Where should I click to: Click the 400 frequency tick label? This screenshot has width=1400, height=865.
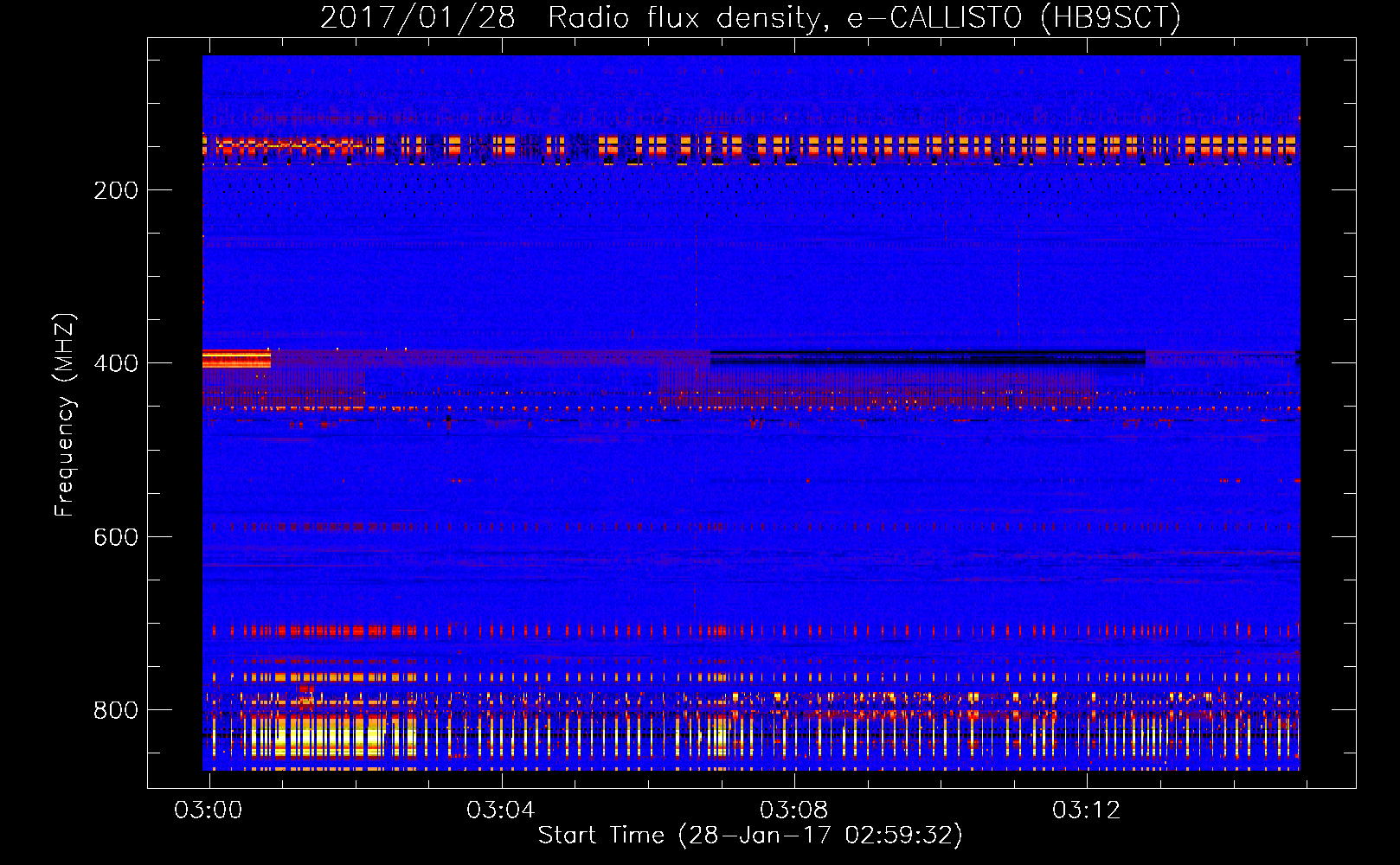(x=116, y=363)
